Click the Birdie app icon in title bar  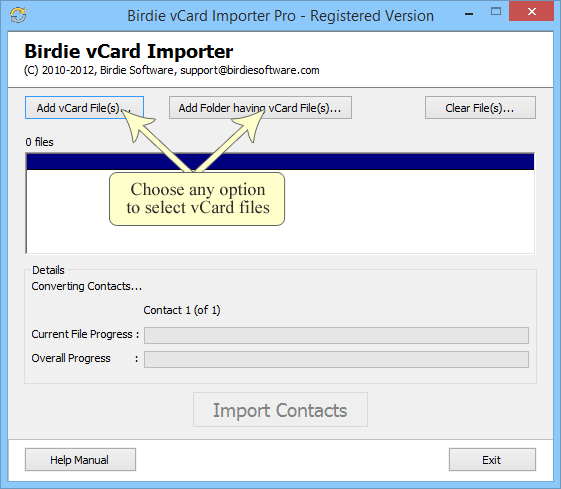[x=18, y=15]
